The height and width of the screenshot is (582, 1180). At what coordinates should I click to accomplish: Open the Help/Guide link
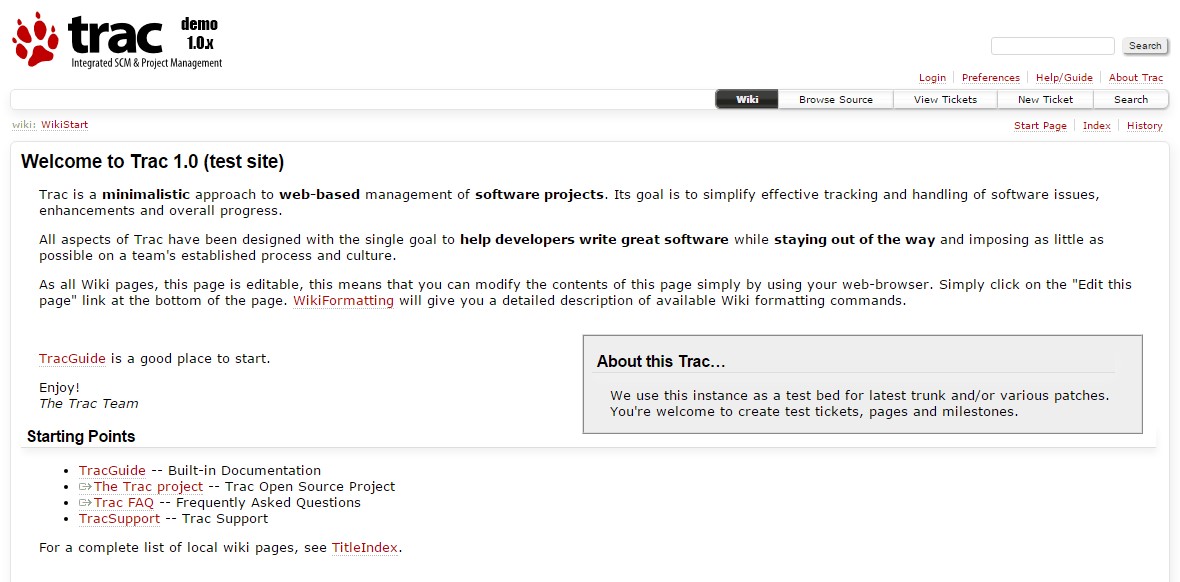pyautogui.click(x=1064, y=78)
